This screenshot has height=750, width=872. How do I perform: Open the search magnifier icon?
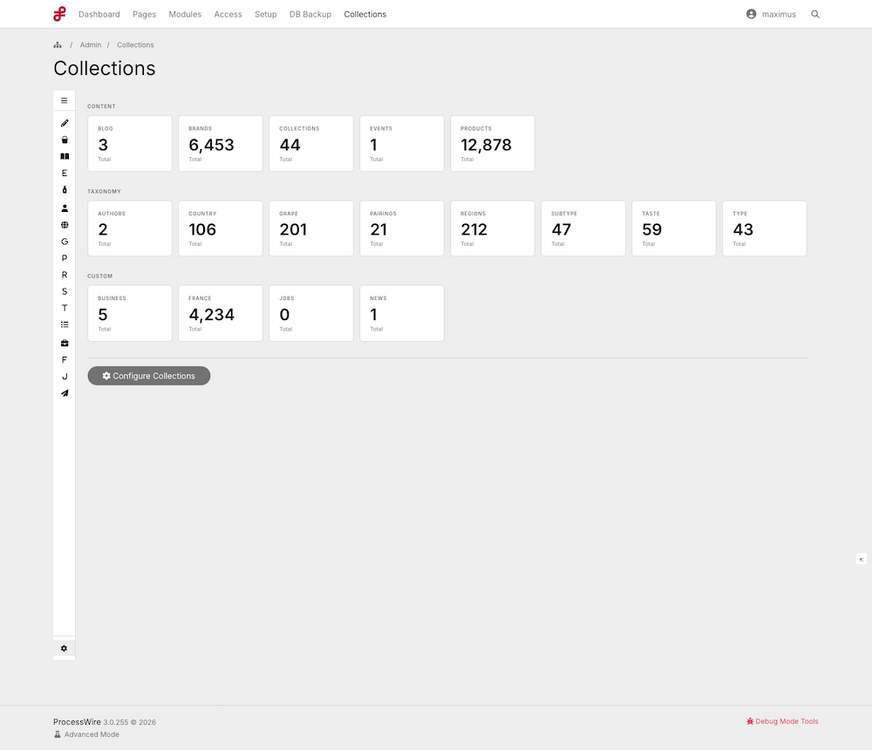point(815,14)
